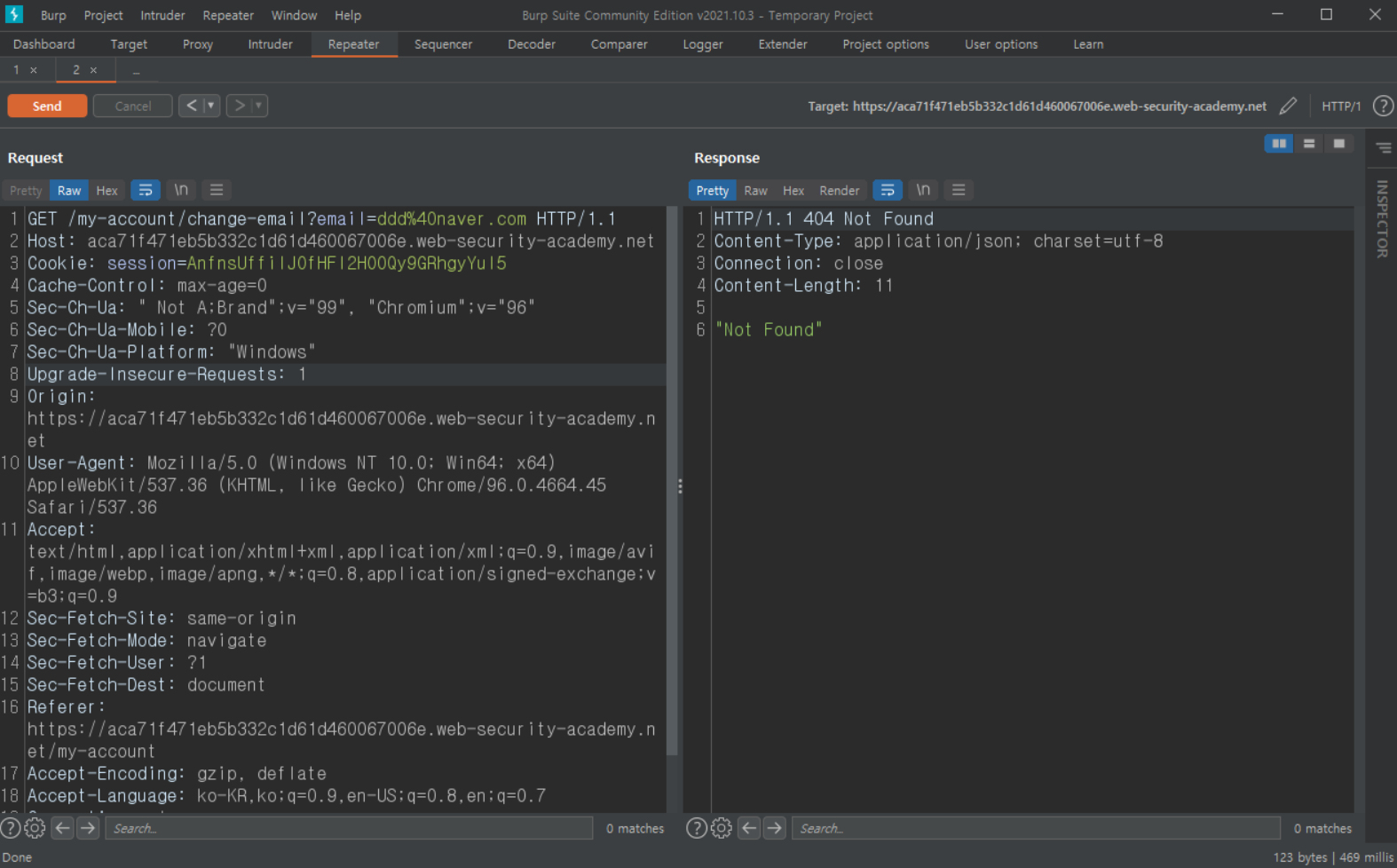This screenshot has height=868, width=1397.
Task: Open request search help icon
Action: (11, 828)
